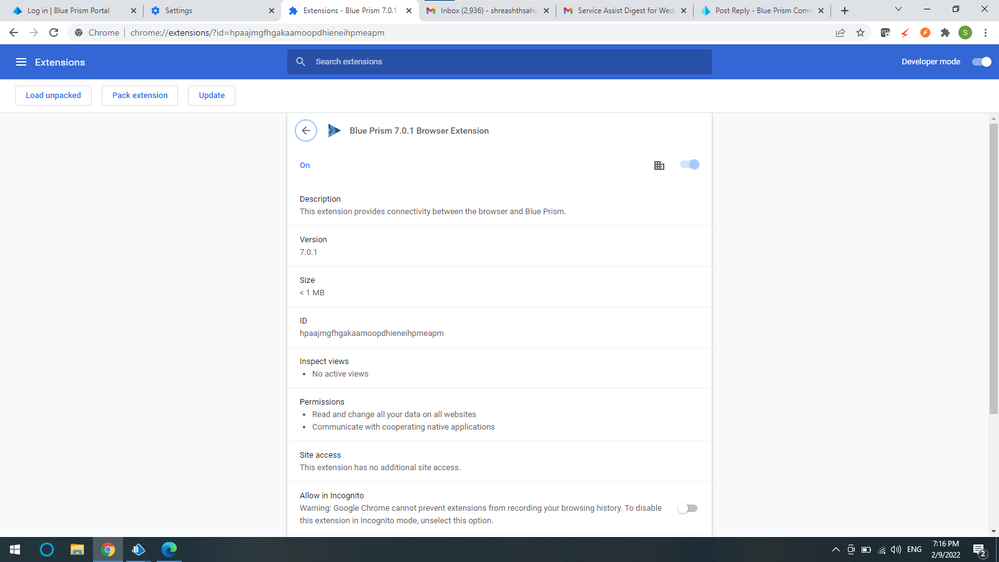Click the Update button
The width and height of the screenshot is (999, 562).
click(x=211, y=95)
